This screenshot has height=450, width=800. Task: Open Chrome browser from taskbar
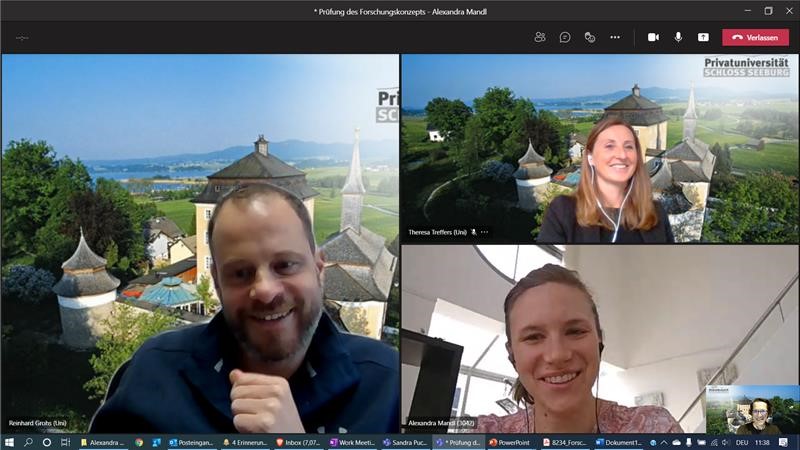(x=139, y=442)
